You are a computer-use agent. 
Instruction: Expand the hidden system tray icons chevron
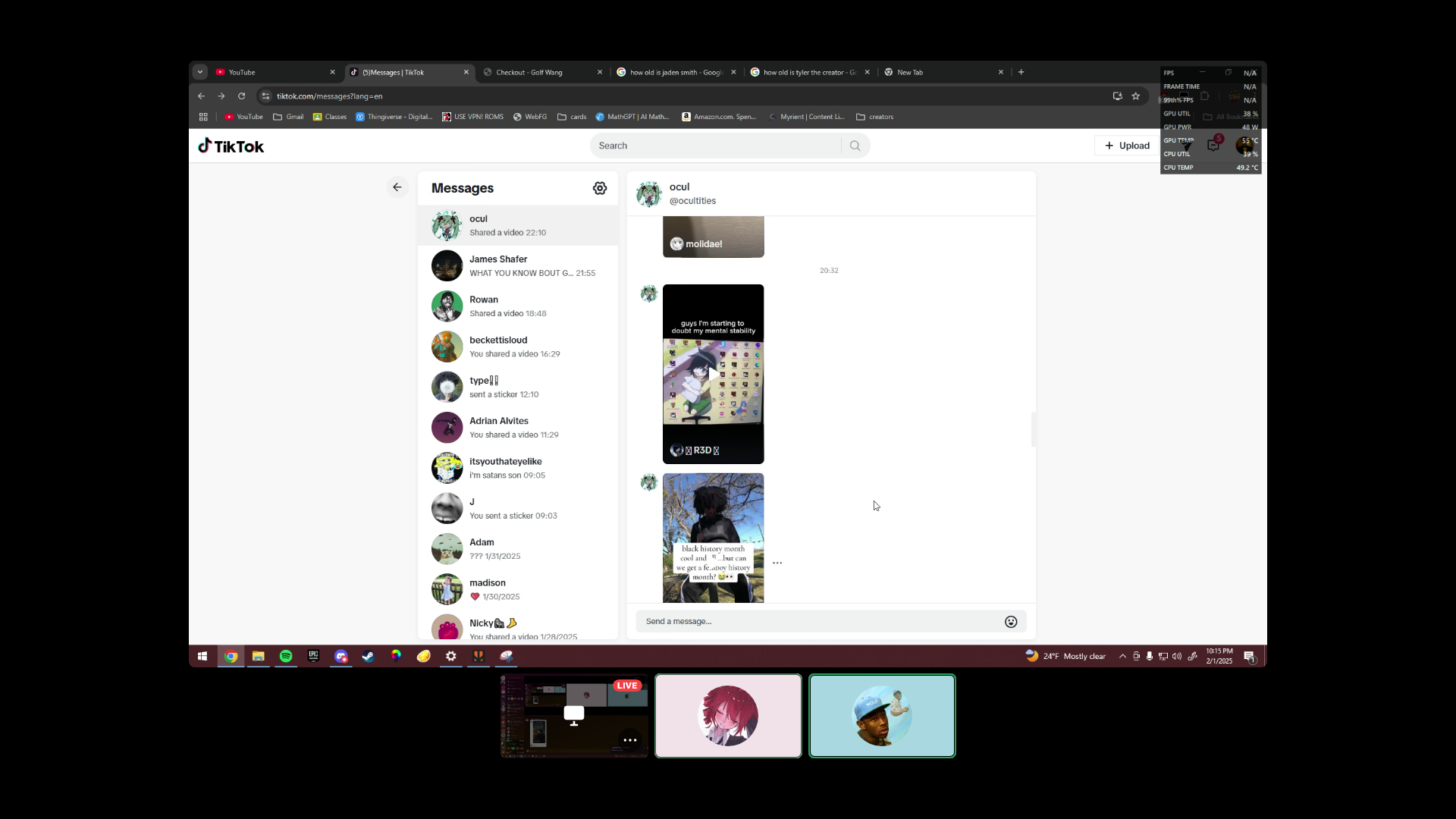[x=1122, y=657]
